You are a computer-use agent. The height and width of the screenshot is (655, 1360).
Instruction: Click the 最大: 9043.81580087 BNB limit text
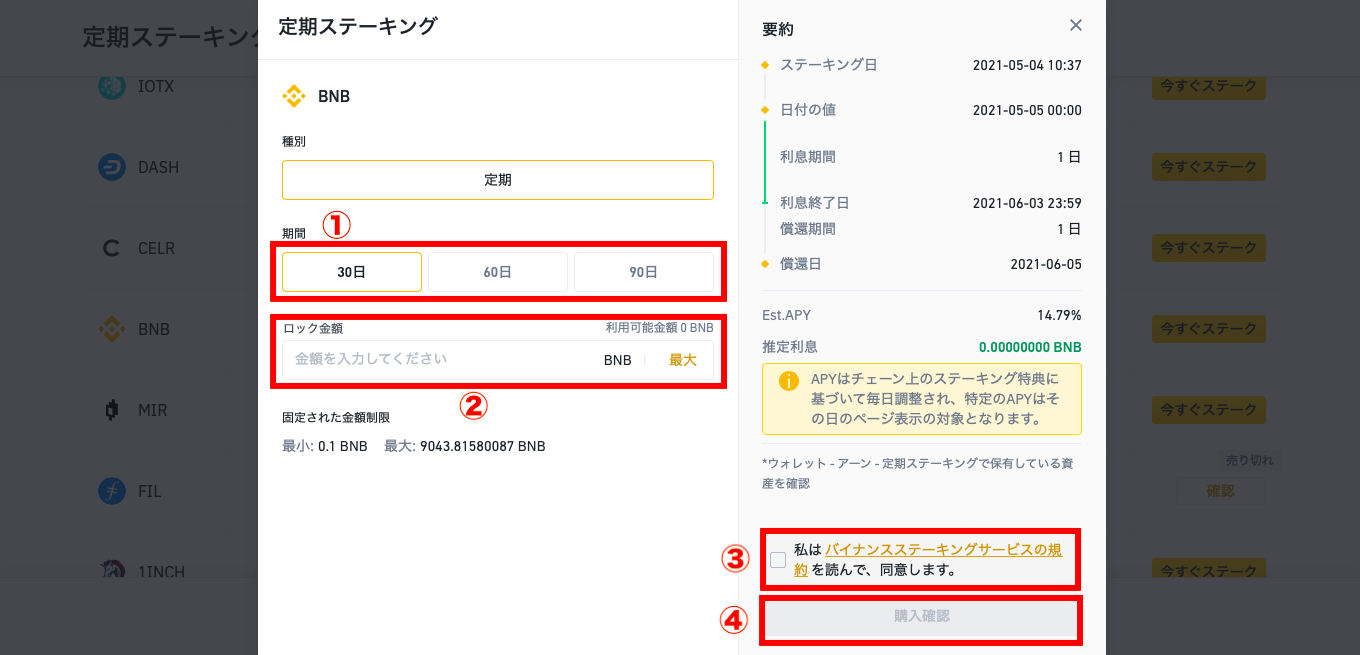(465, 446)
